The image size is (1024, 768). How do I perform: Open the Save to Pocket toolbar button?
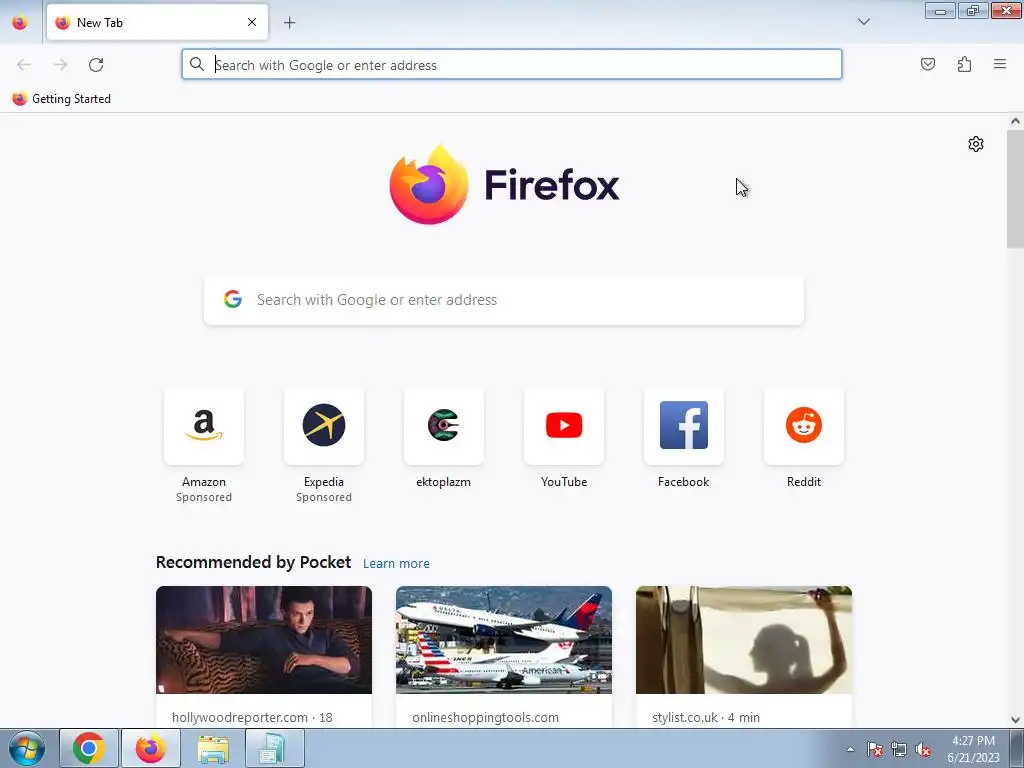(927, 64)
